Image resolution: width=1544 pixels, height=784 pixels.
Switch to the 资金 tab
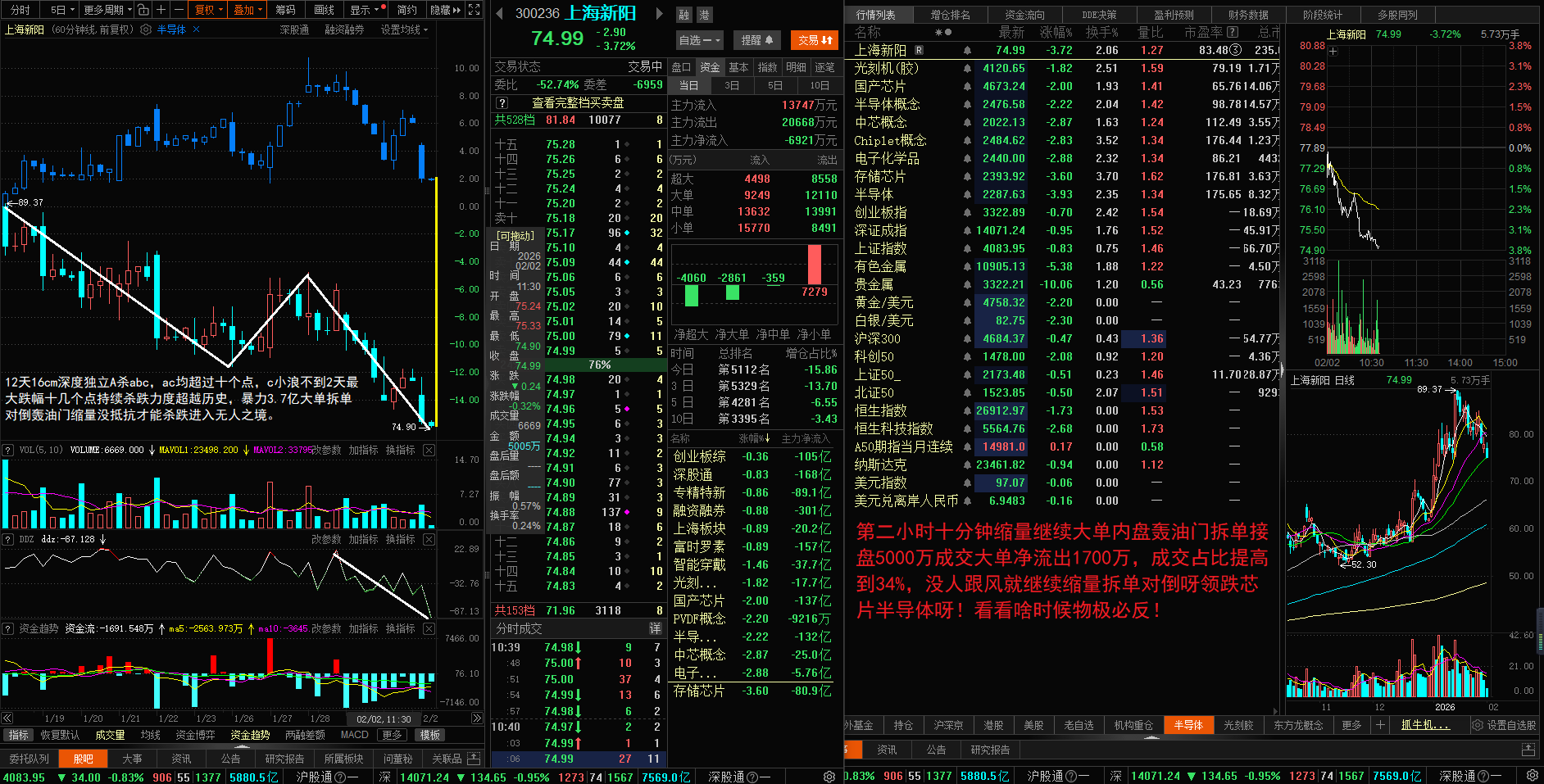(710, 67)
